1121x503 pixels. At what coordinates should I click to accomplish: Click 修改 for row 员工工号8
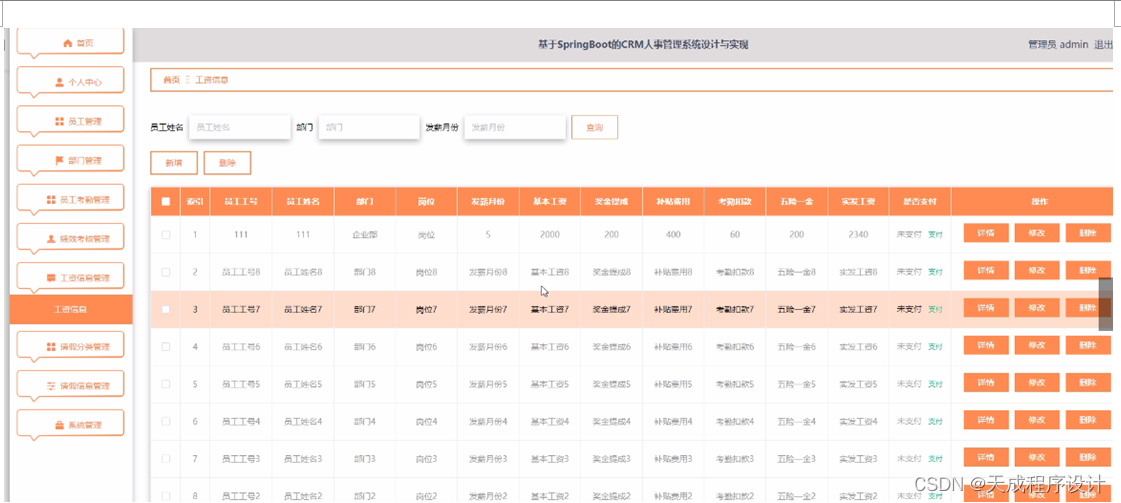[x=1037, y=270]
